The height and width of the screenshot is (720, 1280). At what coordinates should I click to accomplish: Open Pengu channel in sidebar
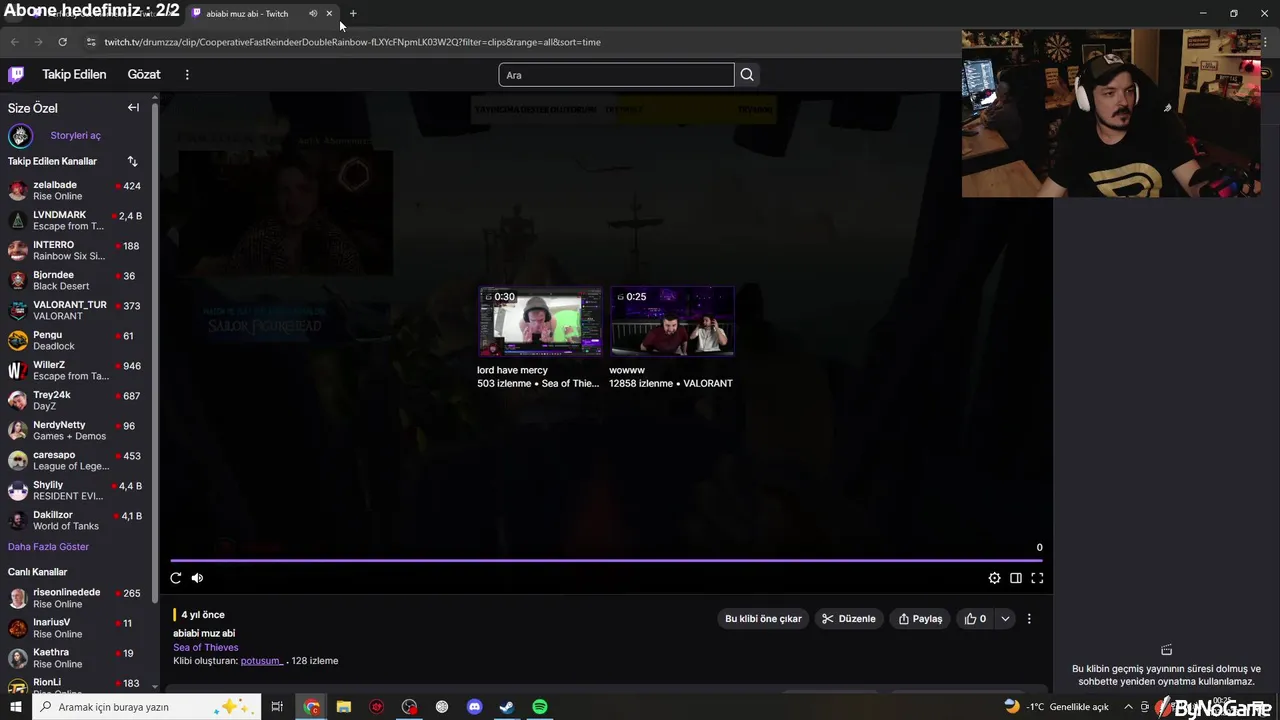point(75,340)
